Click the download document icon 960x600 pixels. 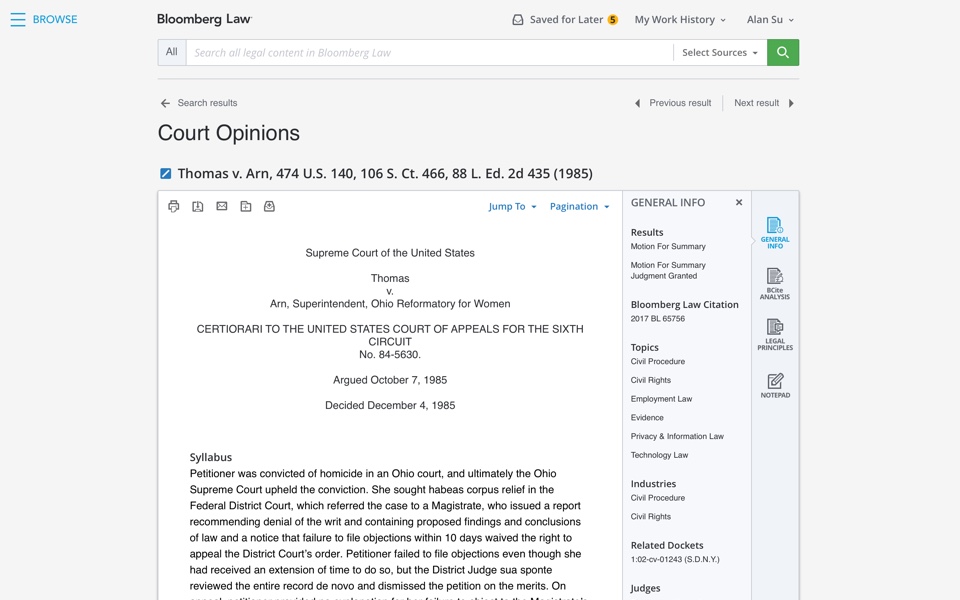click(198, 206)
